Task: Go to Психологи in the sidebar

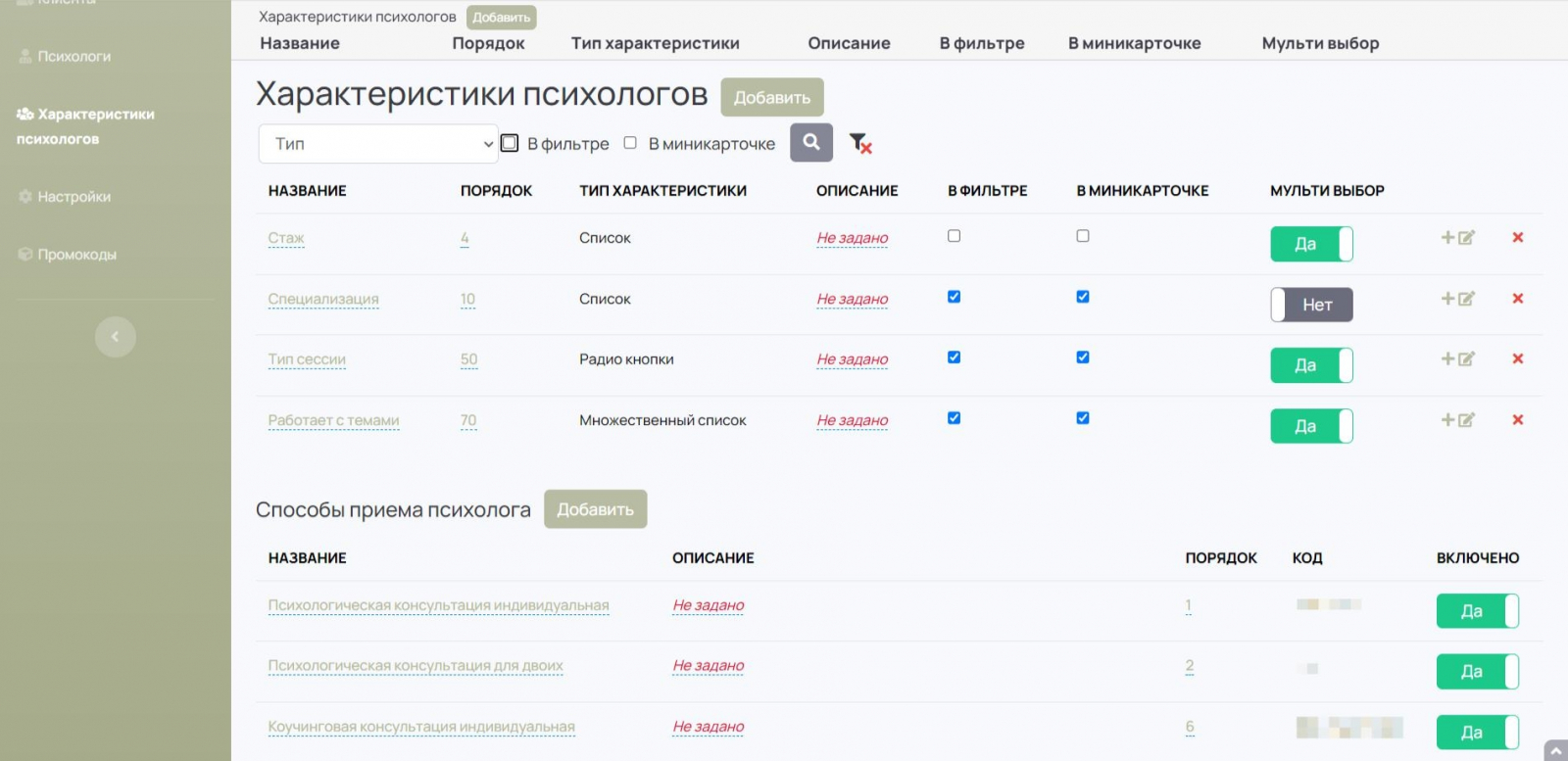Action: point(65,57)
